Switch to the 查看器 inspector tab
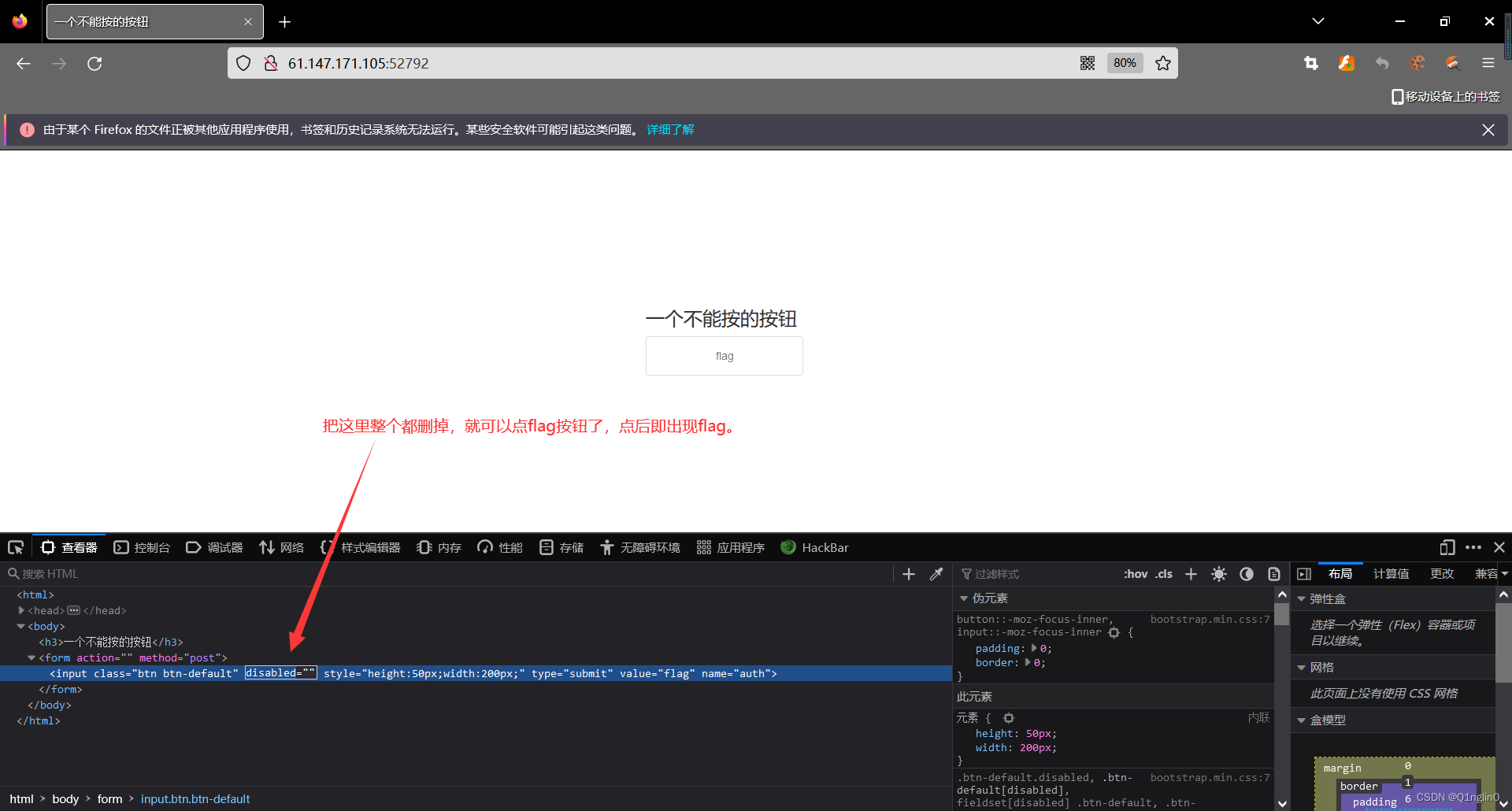Viewport: 1512px width, 811px height. (x=69, y=547)
